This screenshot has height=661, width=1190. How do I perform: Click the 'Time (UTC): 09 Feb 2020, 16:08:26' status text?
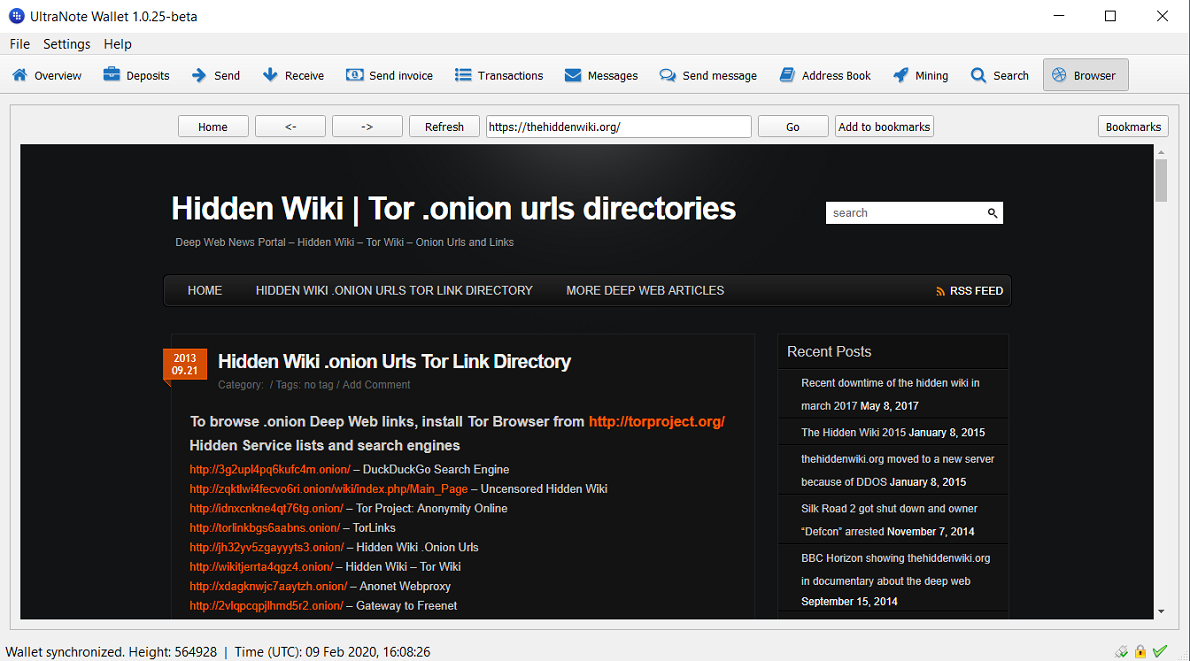[332, 652]
